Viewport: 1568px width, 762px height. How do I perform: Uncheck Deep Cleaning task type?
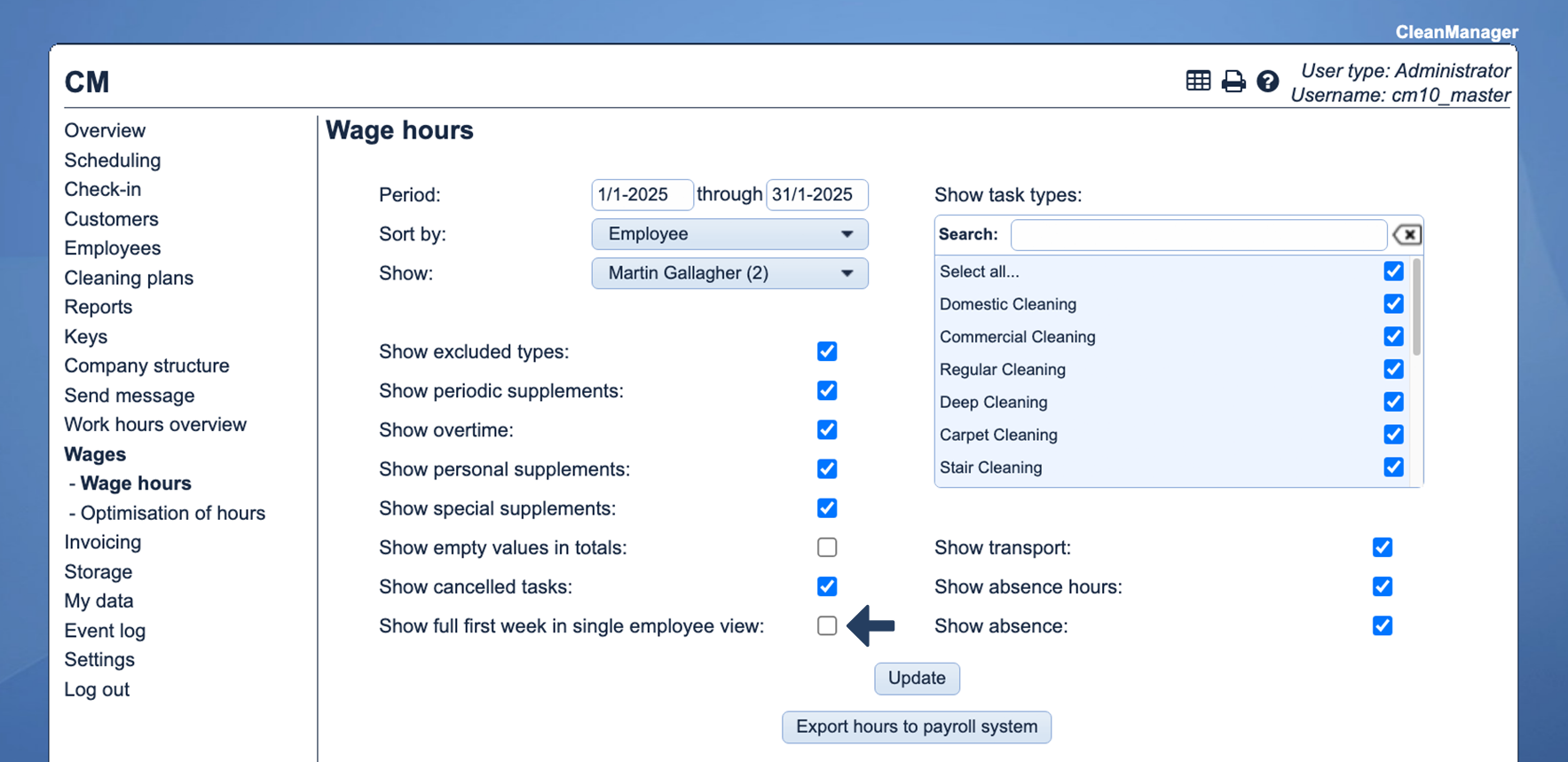(x=1393, y=402)
